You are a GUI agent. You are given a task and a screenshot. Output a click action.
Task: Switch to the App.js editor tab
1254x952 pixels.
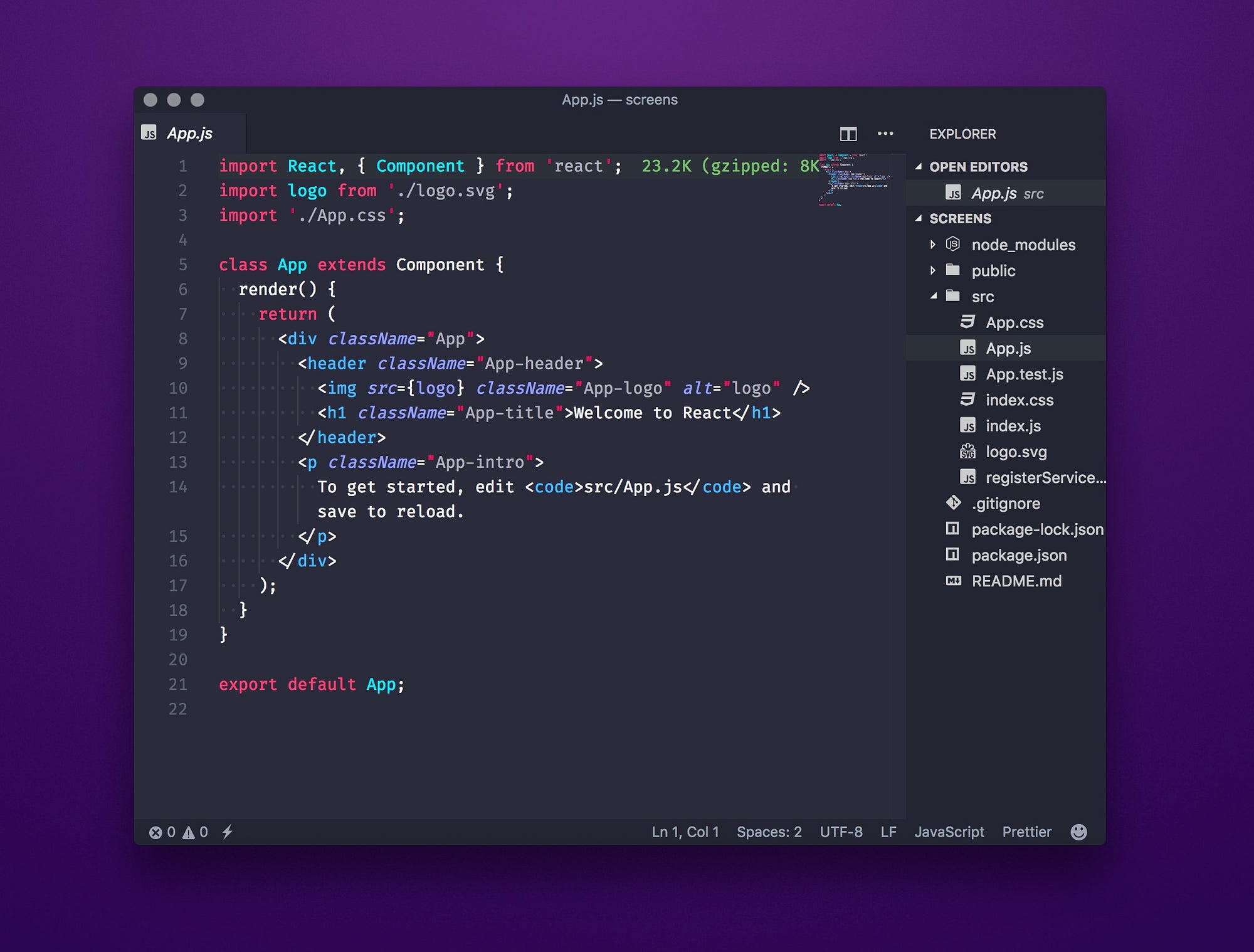[x=188, y=134]
